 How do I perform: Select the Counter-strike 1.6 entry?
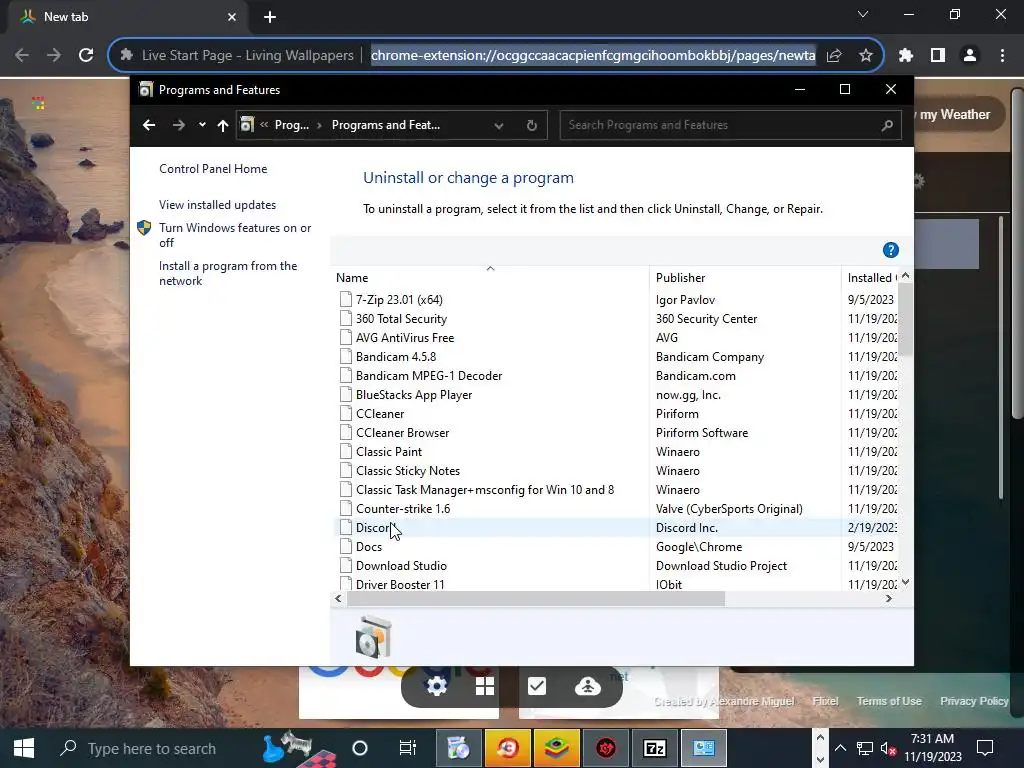(402, 508)
